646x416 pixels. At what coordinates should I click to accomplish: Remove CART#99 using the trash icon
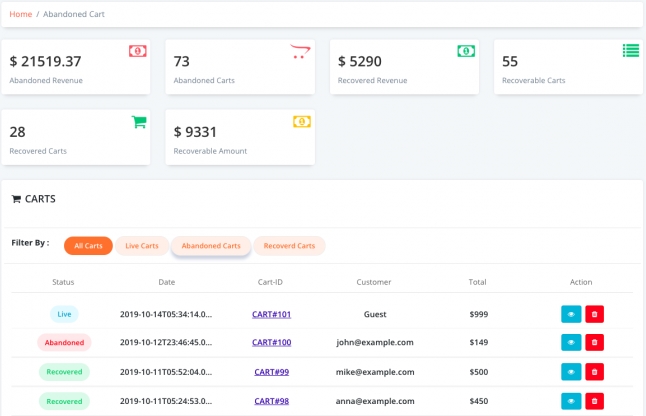click(595, 372)
